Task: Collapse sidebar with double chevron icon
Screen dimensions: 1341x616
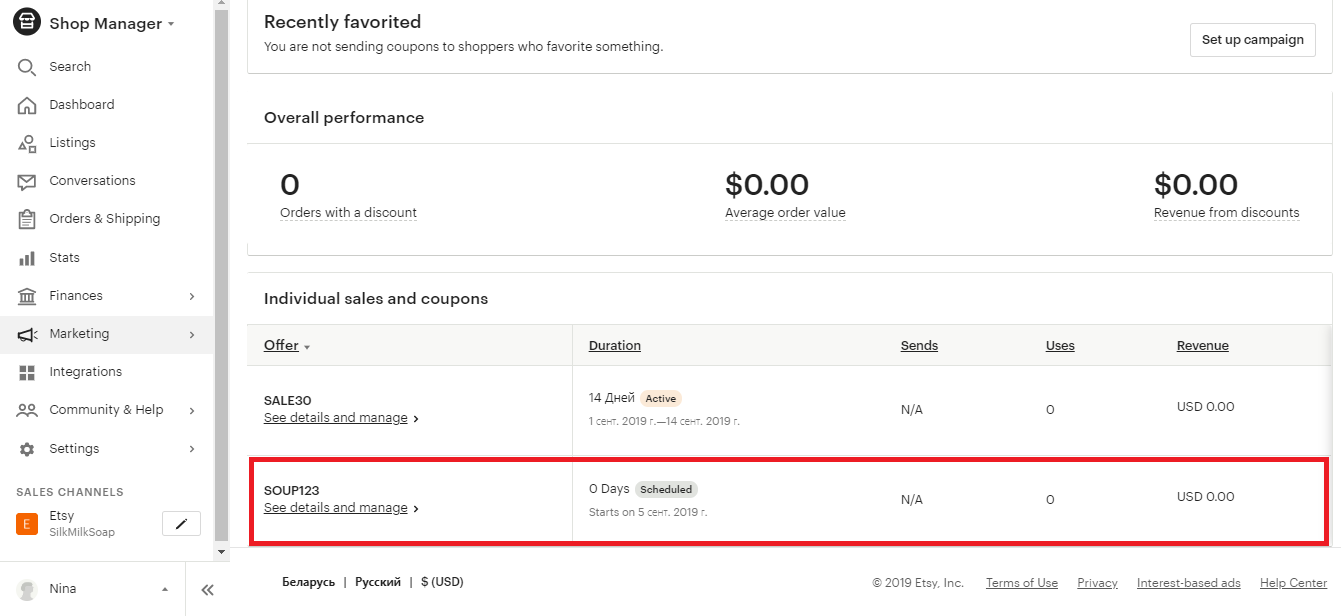Action: click(207, 590)
